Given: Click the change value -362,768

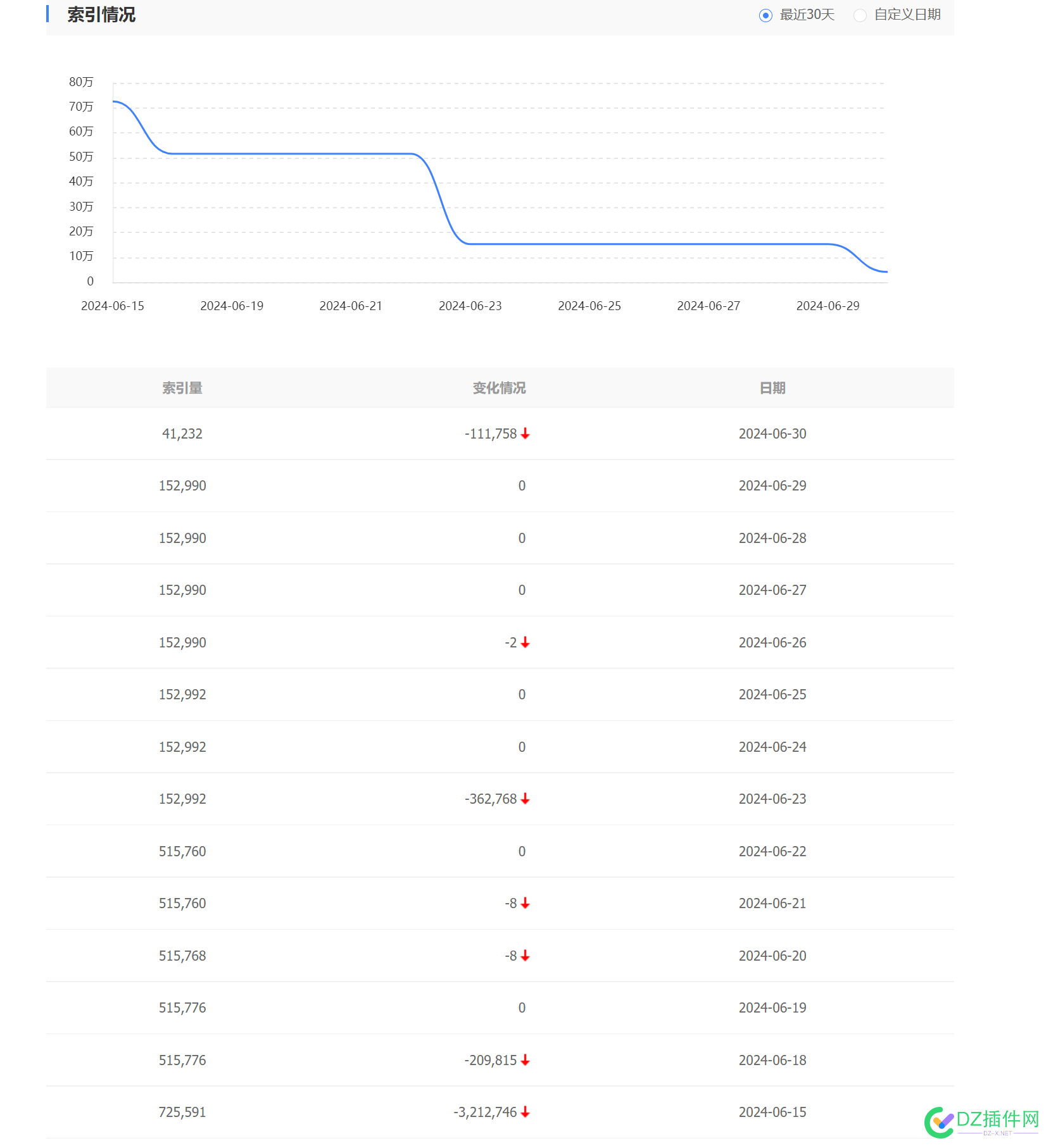Looking at the screenshot, I should tap(491, 799).
